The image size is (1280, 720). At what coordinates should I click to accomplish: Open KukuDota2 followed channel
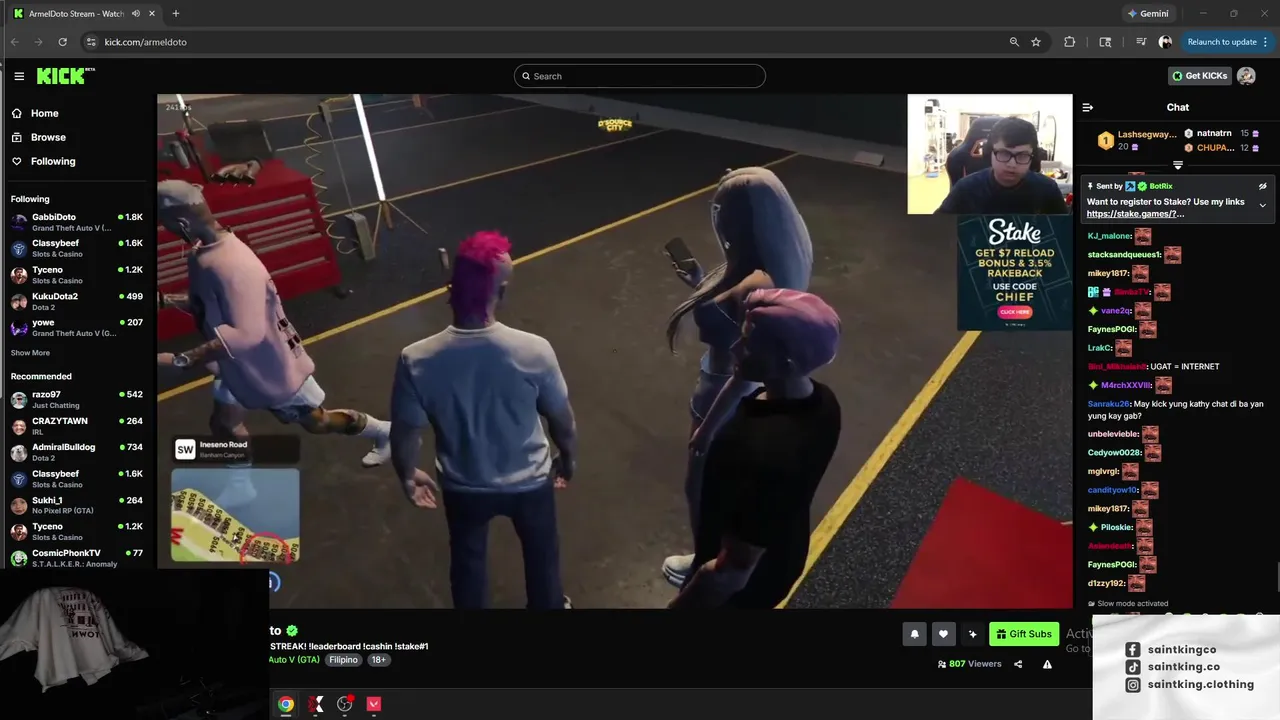click(77, 301)
